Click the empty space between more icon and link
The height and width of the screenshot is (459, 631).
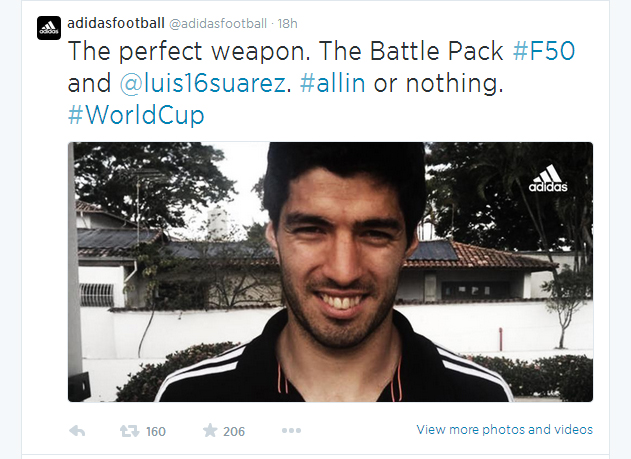358,430
